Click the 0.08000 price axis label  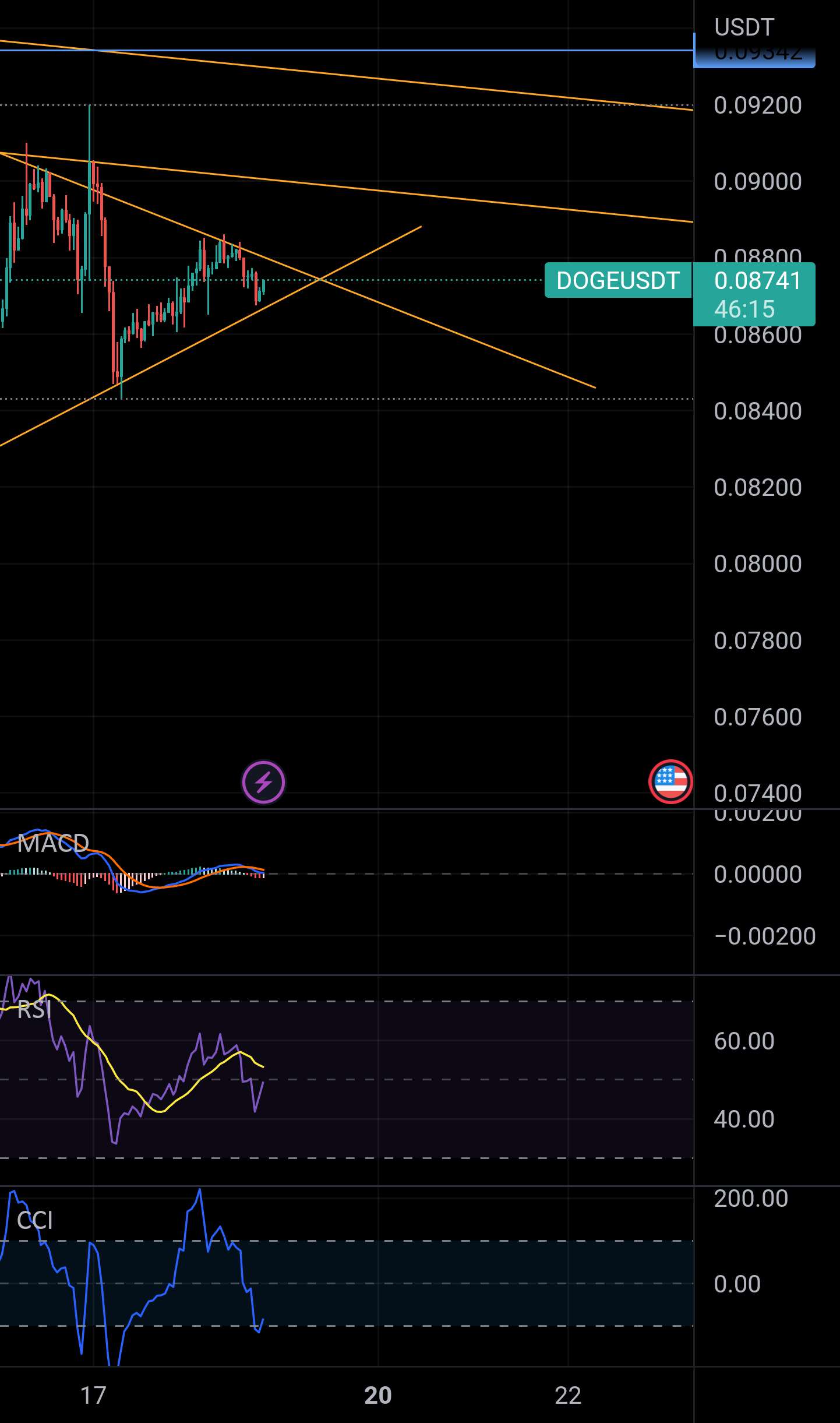[758, 564]
